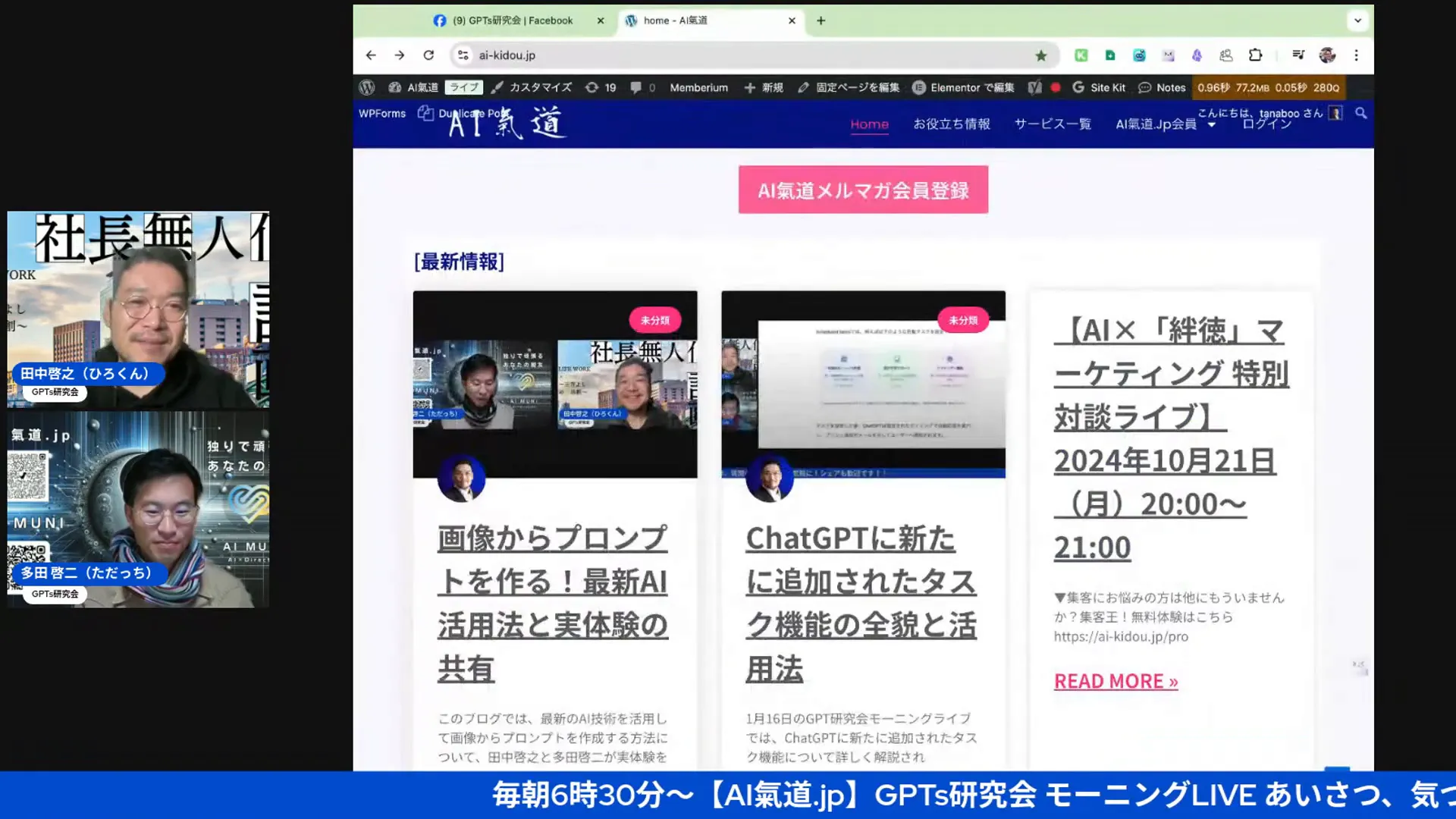Open site information icon in address bar
The width and height of the screenshot is (1456, 819).
click(463, 55)
